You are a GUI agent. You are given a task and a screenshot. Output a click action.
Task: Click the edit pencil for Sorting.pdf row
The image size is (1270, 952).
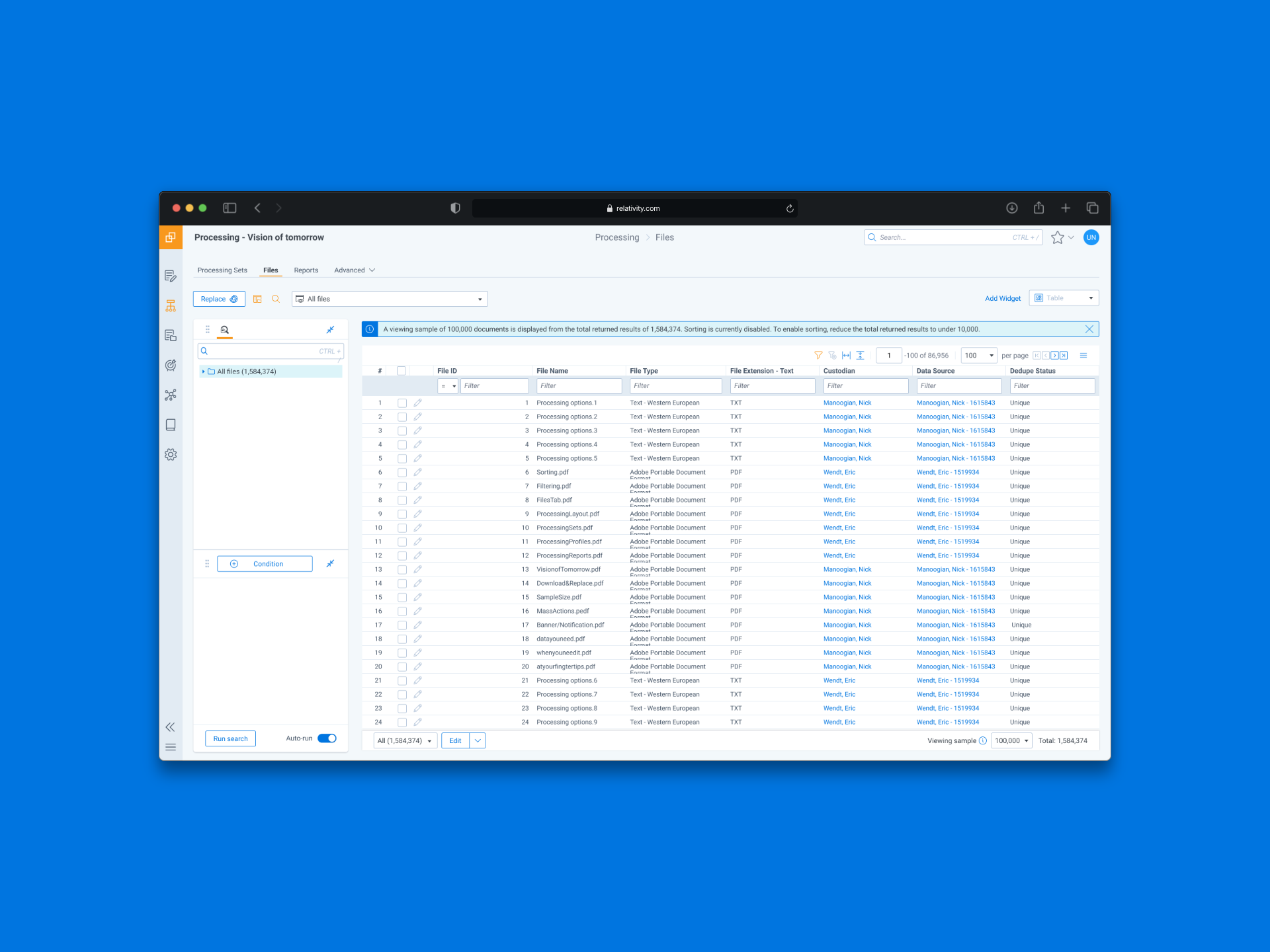pos(417,472)
